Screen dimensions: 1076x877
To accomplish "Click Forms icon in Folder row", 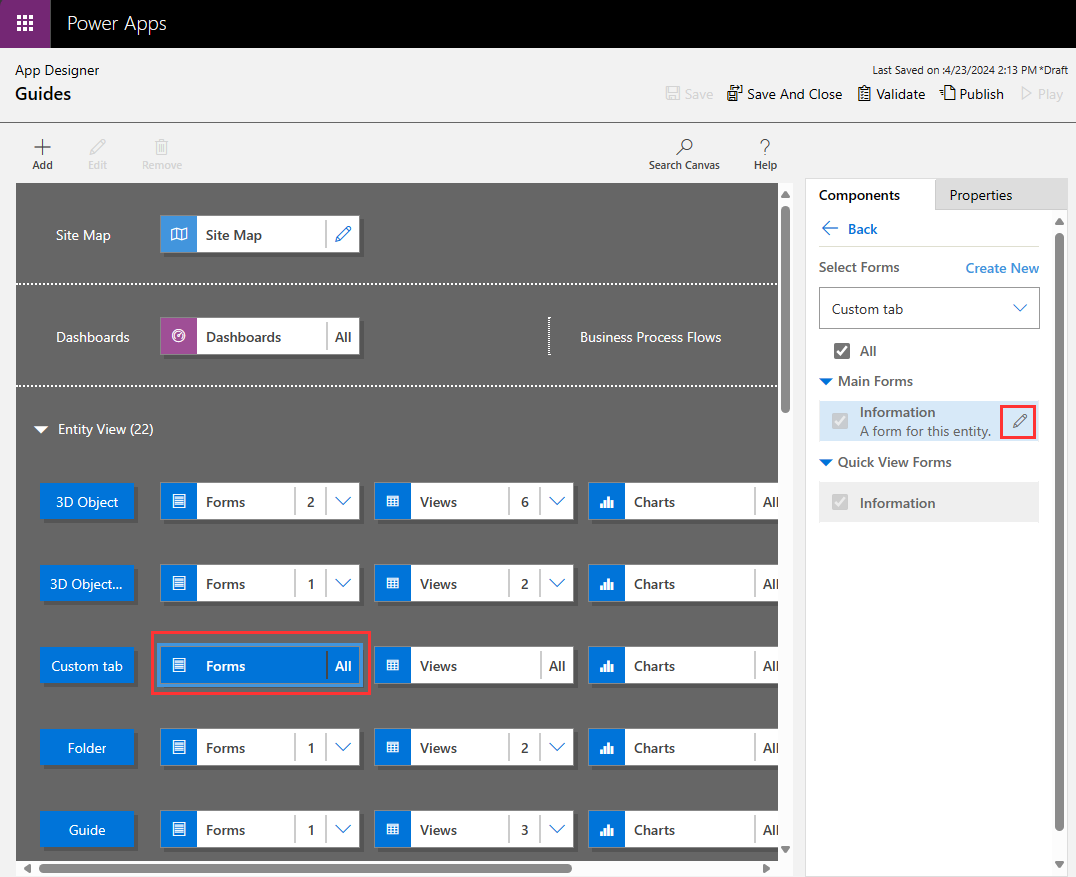I will coord(179,747).
